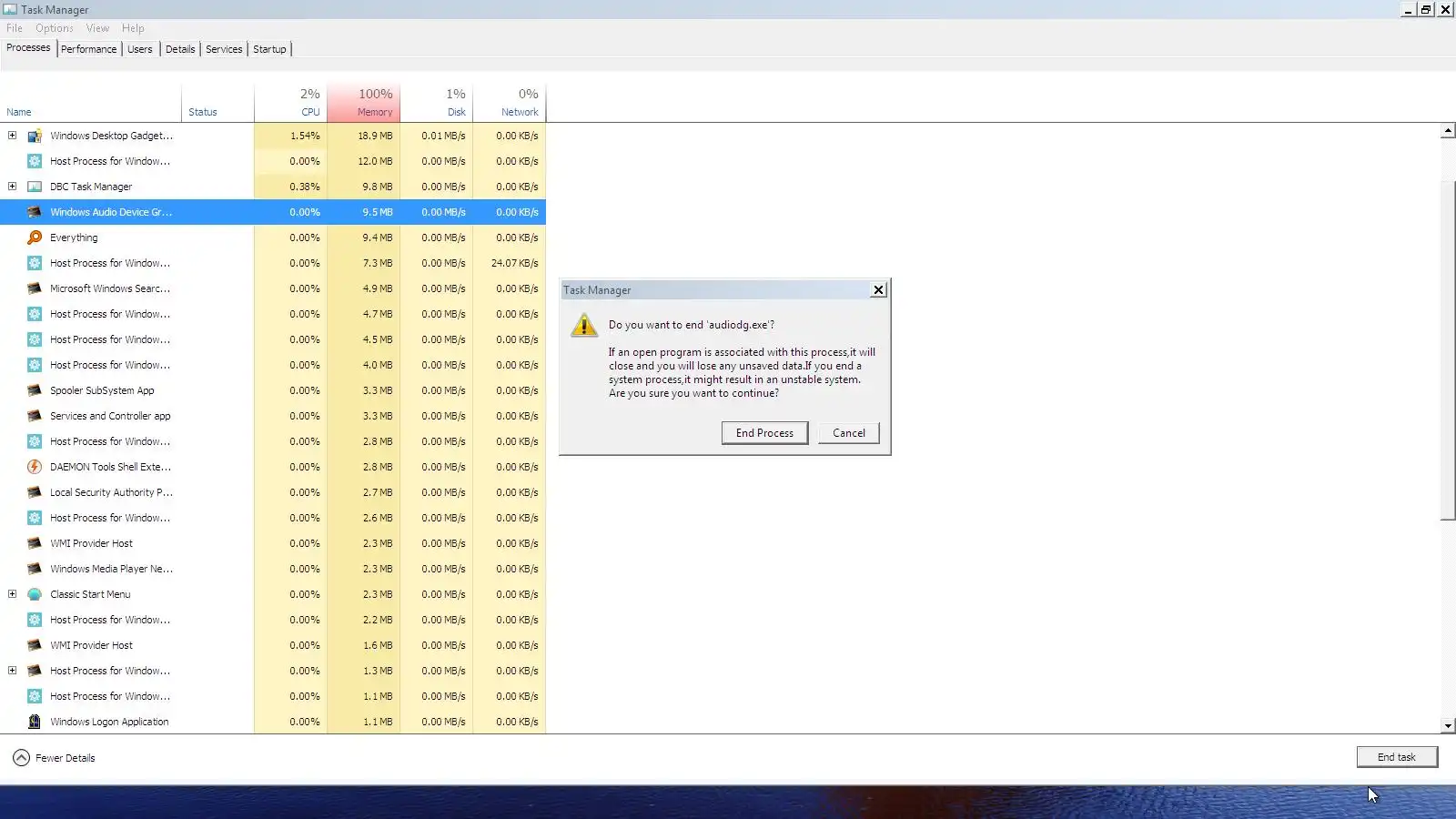
Task: Expand the 1.3 MB Host Process group
Action: 12,671
